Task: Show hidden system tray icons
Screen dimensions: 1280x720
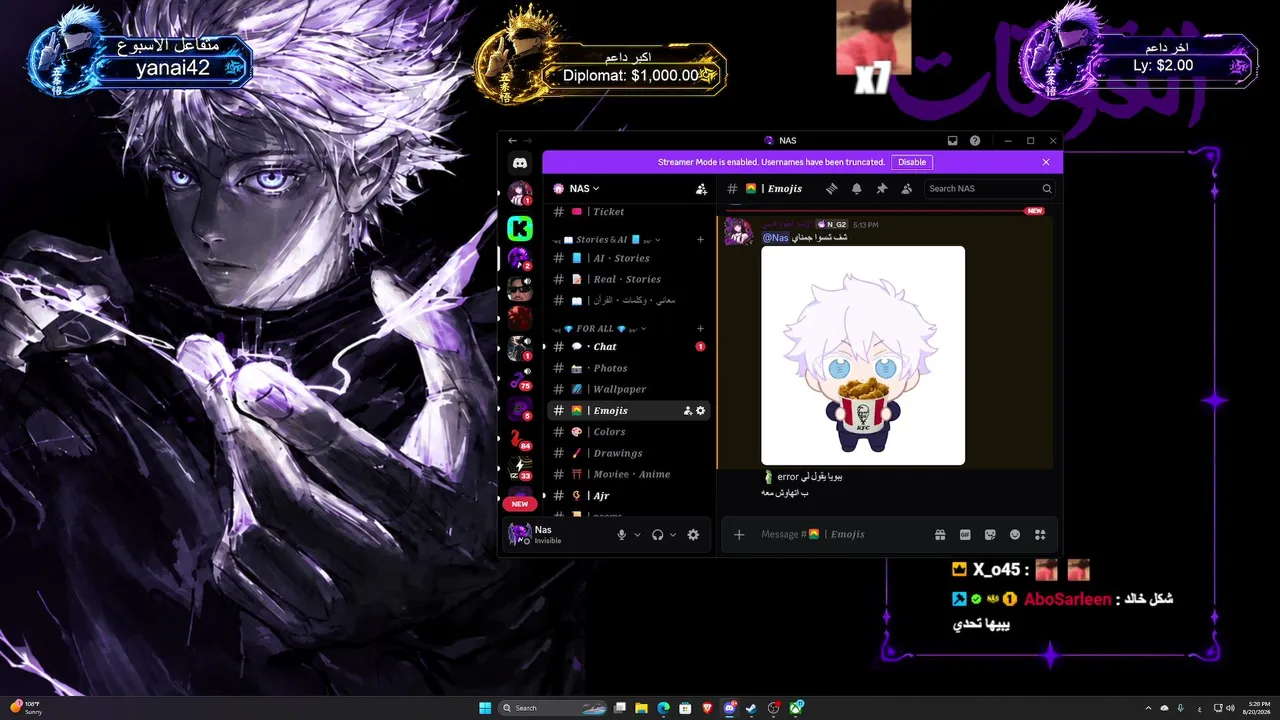Action: (x=1148, y=708)
